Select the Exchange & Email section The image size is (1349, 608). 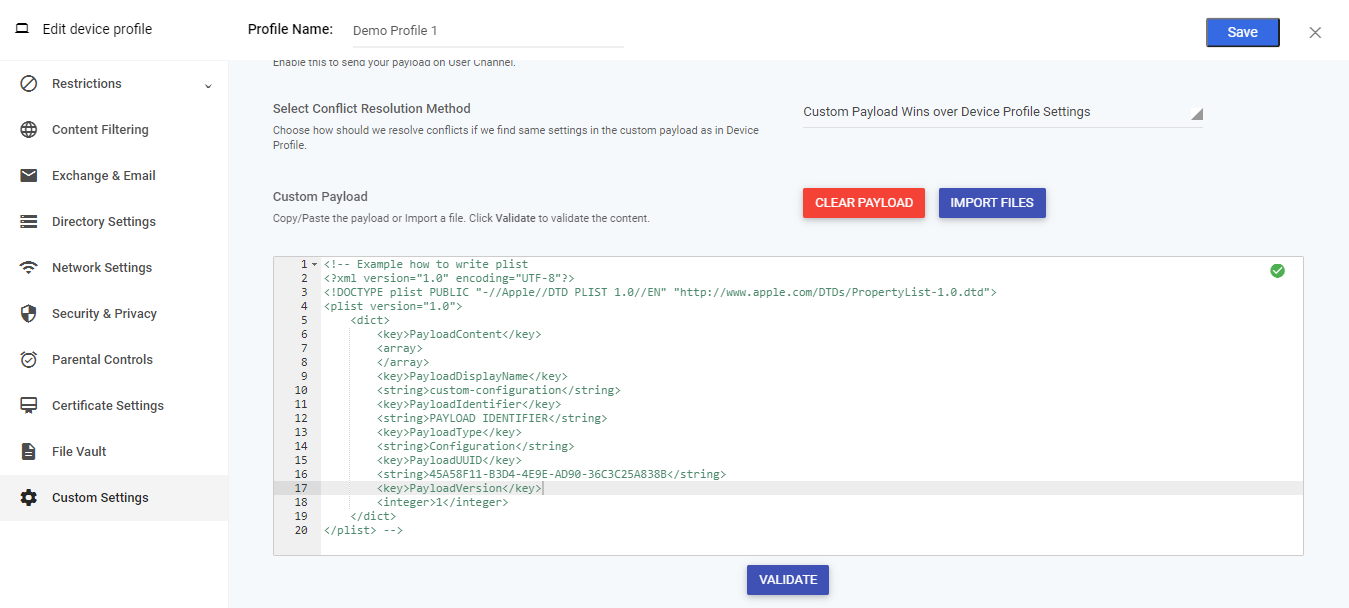pos(104,175)
